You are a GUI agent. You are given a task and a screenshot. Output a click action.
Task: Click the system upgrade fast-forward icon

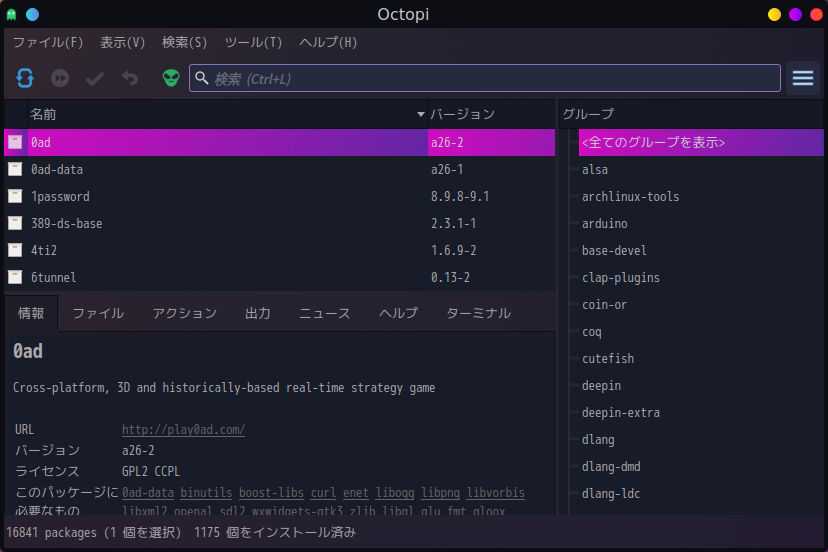pyautogui.click(x=60, y=78)
